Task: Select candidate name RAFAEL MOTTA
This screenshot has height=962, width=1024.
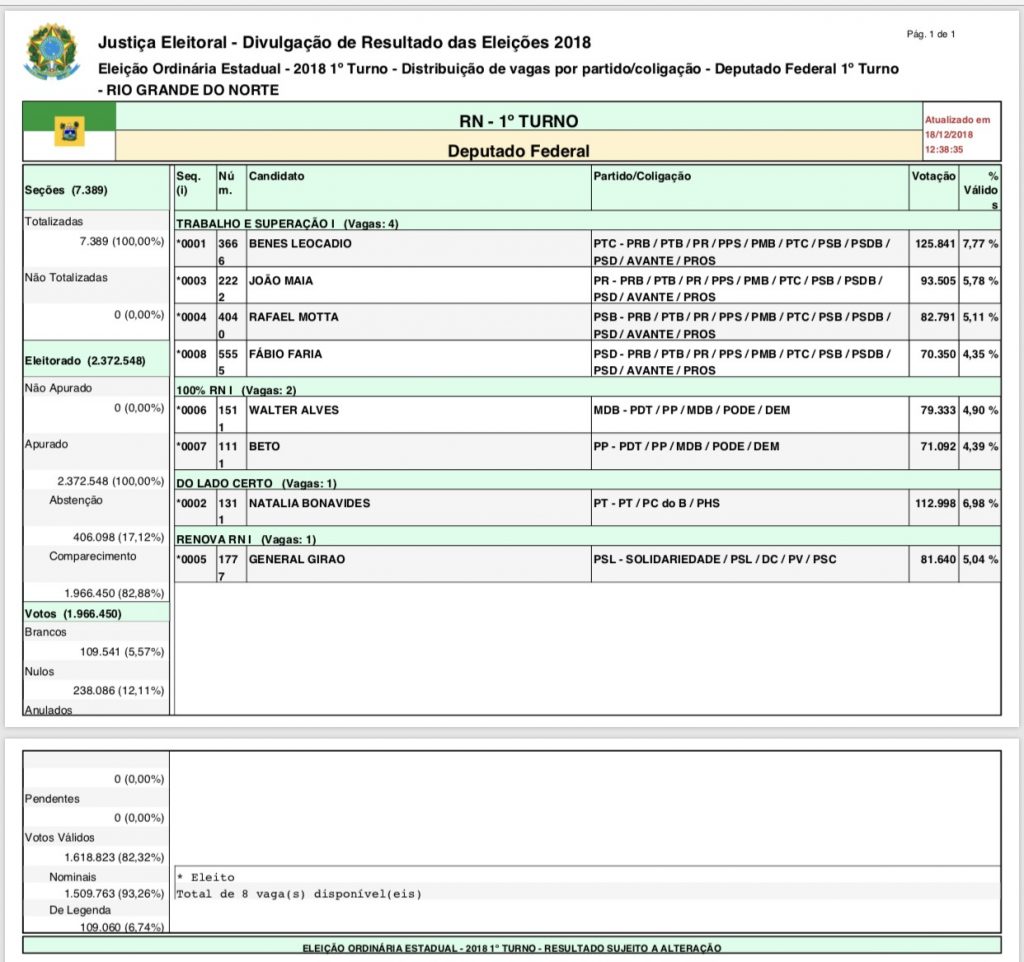Action: tap(293, 317)
